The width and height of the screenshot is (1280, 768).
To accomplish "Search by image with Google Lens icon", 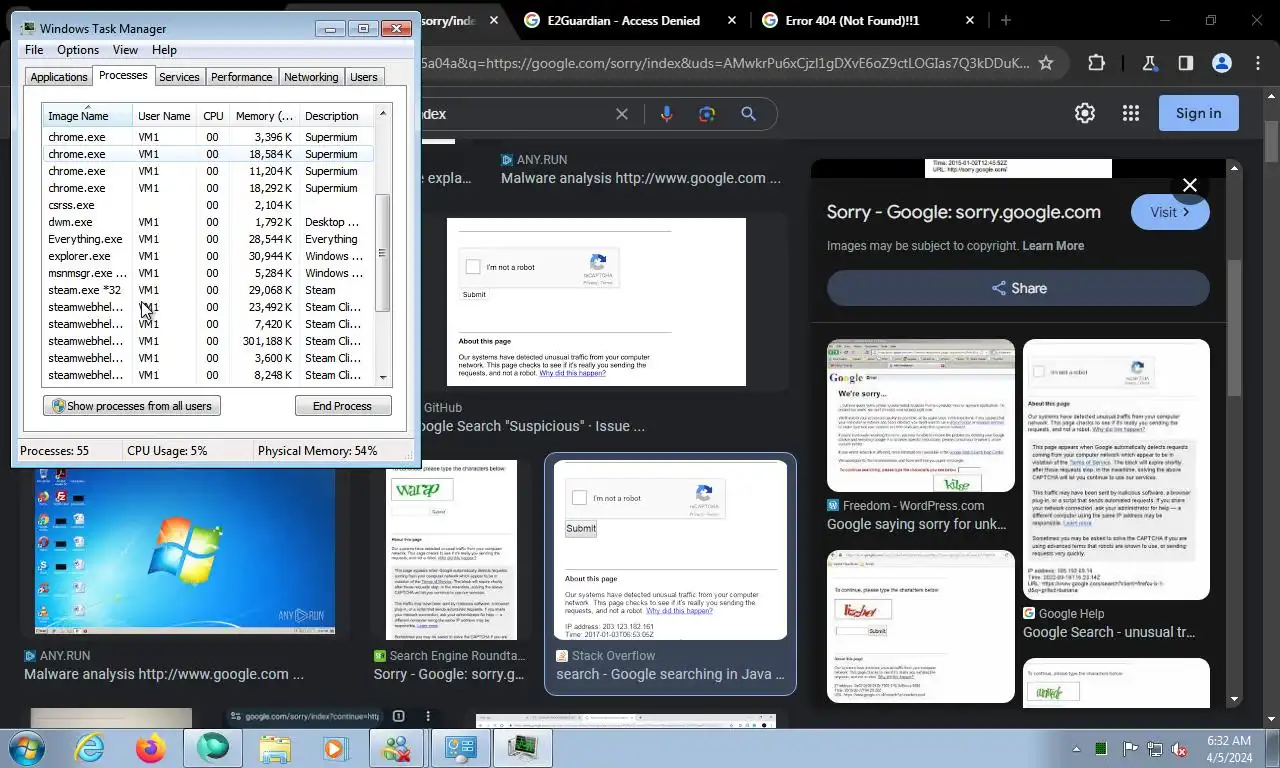I will [x=707, y=114].
